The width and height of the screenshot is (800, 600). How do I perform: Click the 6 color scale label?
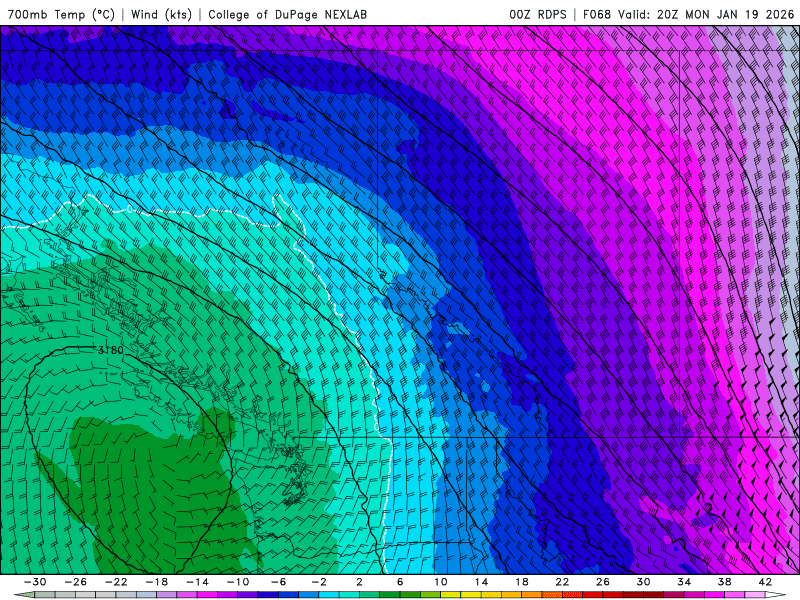[x=400, y=582]
